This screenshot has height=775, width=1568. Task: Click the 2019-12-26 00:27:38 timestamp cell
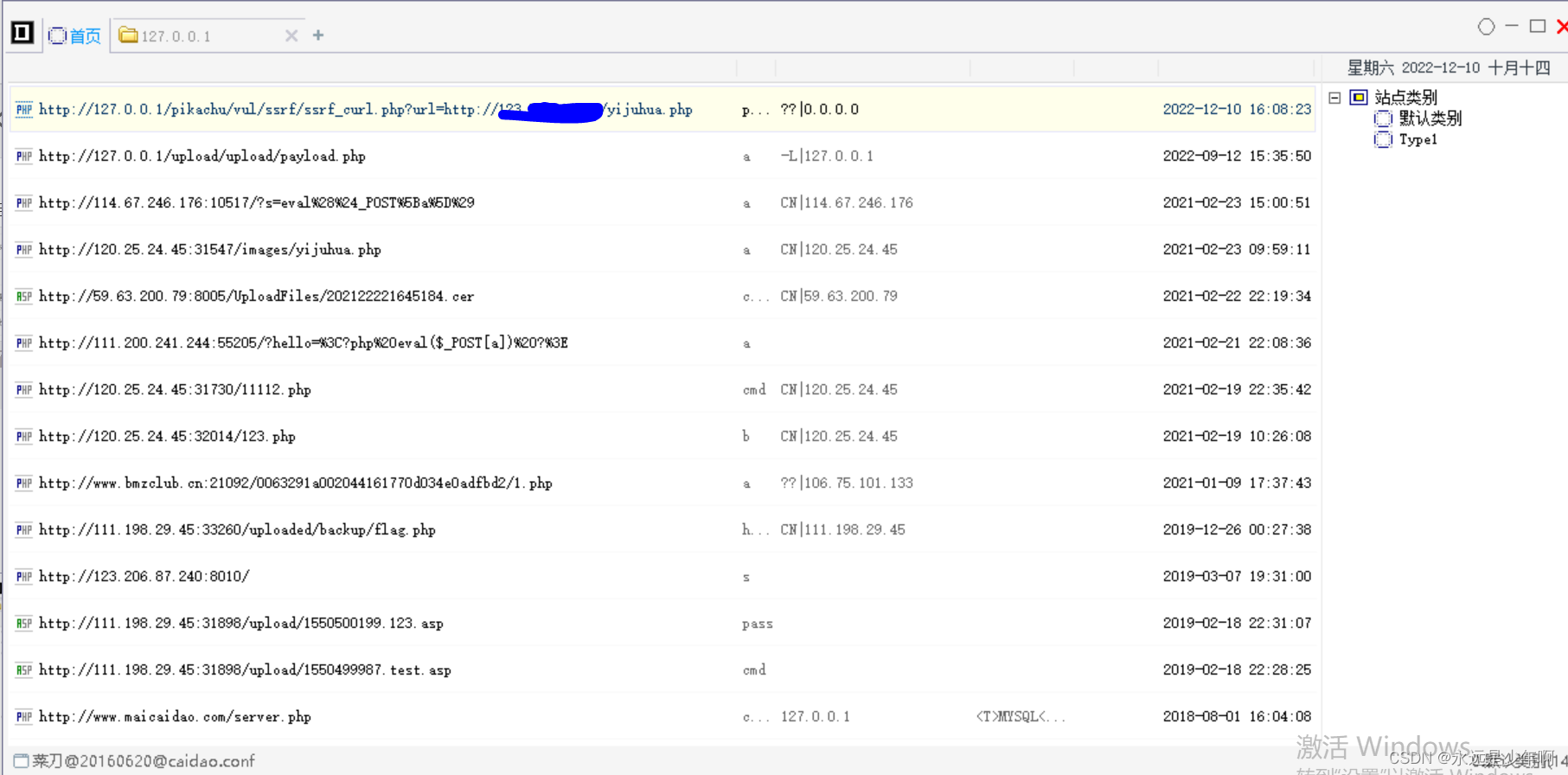[1237, 529]
